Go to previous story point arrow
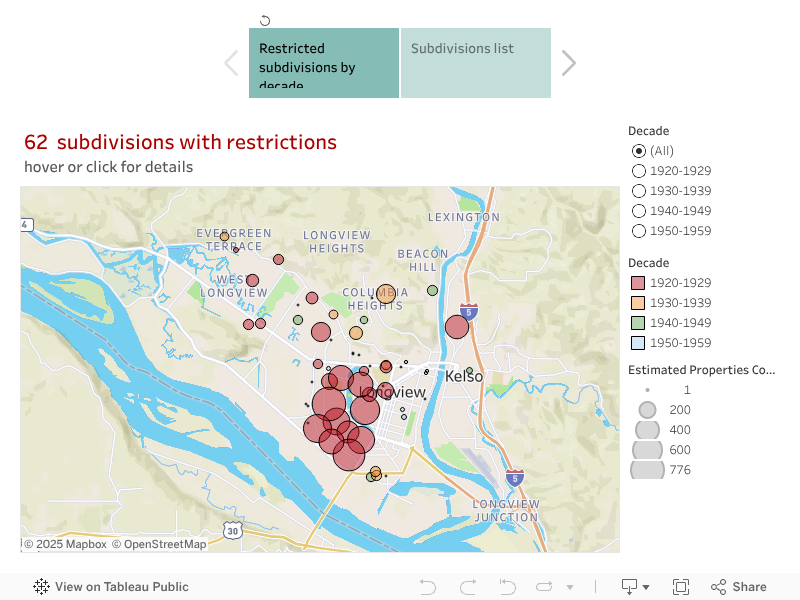Viewport: 800px width, 600px height. tap(231, 63)
